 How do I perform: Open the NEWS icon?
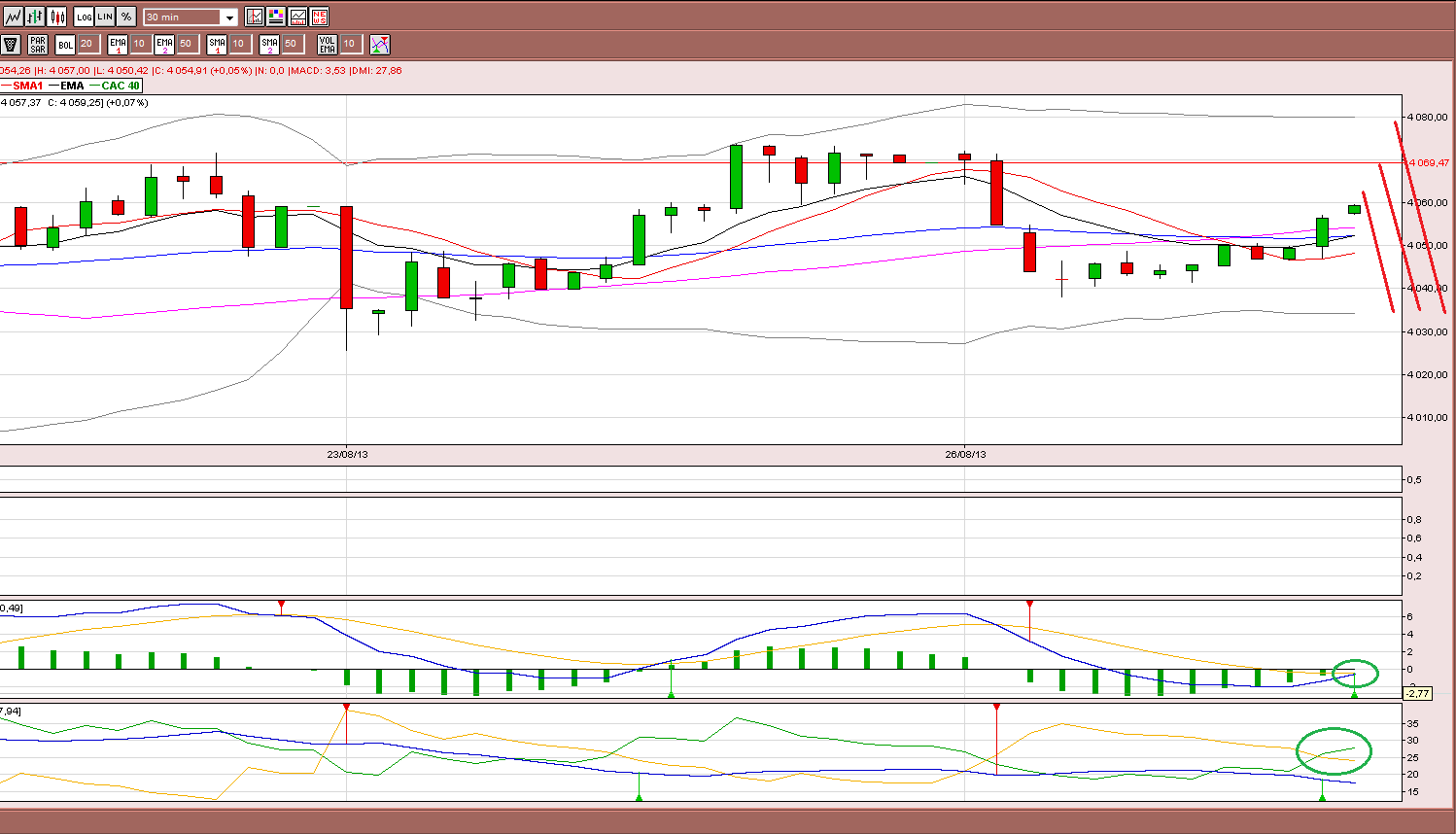pos(319,17)
